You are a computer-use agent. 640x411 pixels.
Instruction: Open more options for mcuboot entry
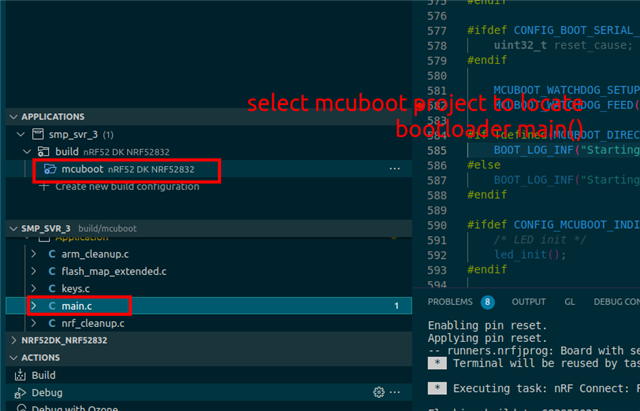click(395, 170)
